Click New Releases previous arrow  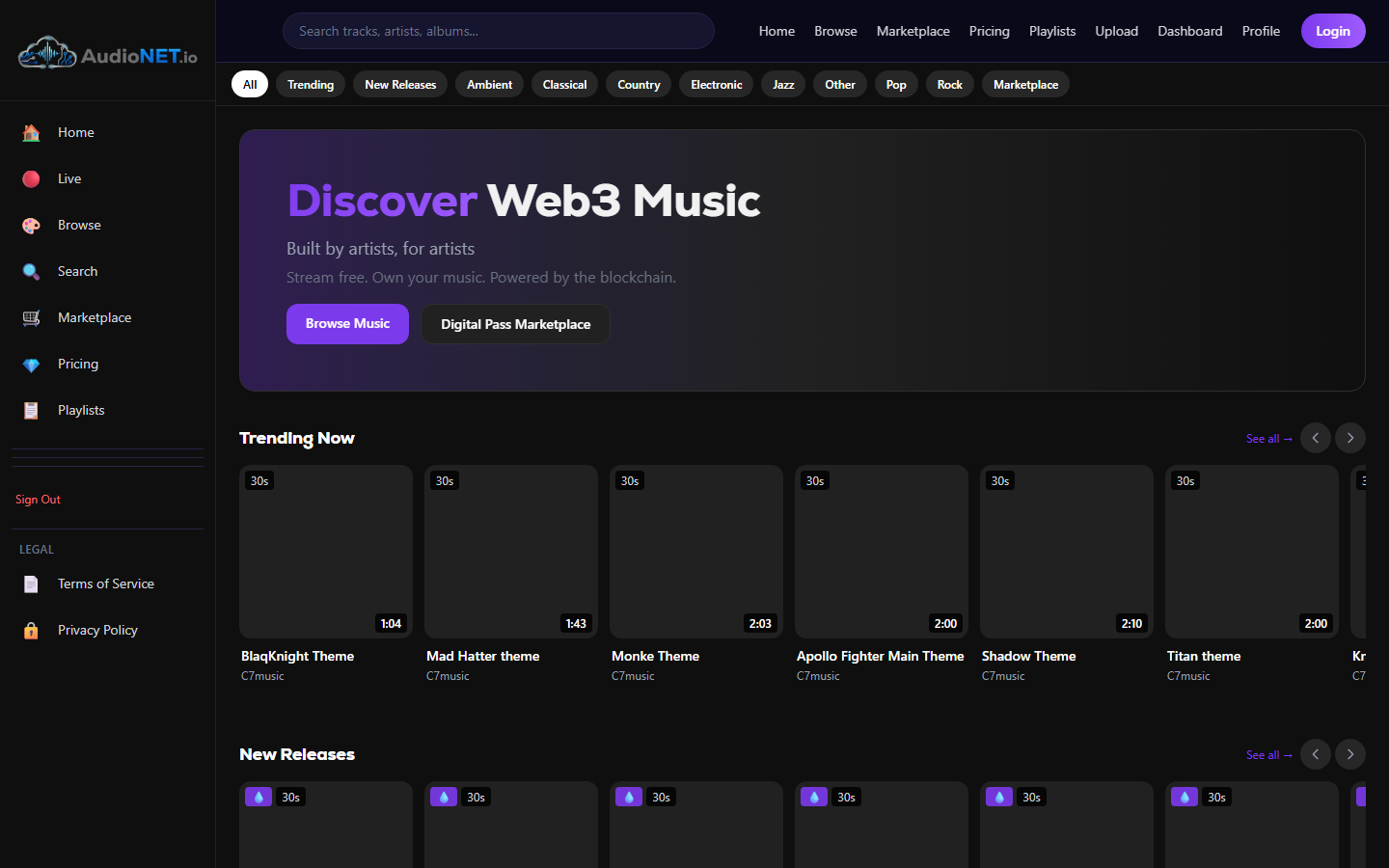(1316, 754)
